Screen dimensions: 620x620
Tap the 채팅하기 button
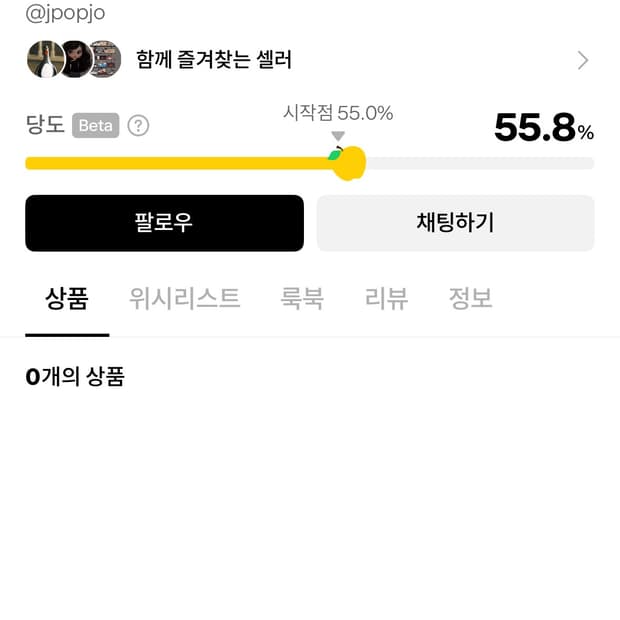pyautogui.click(x=455, y=222)
